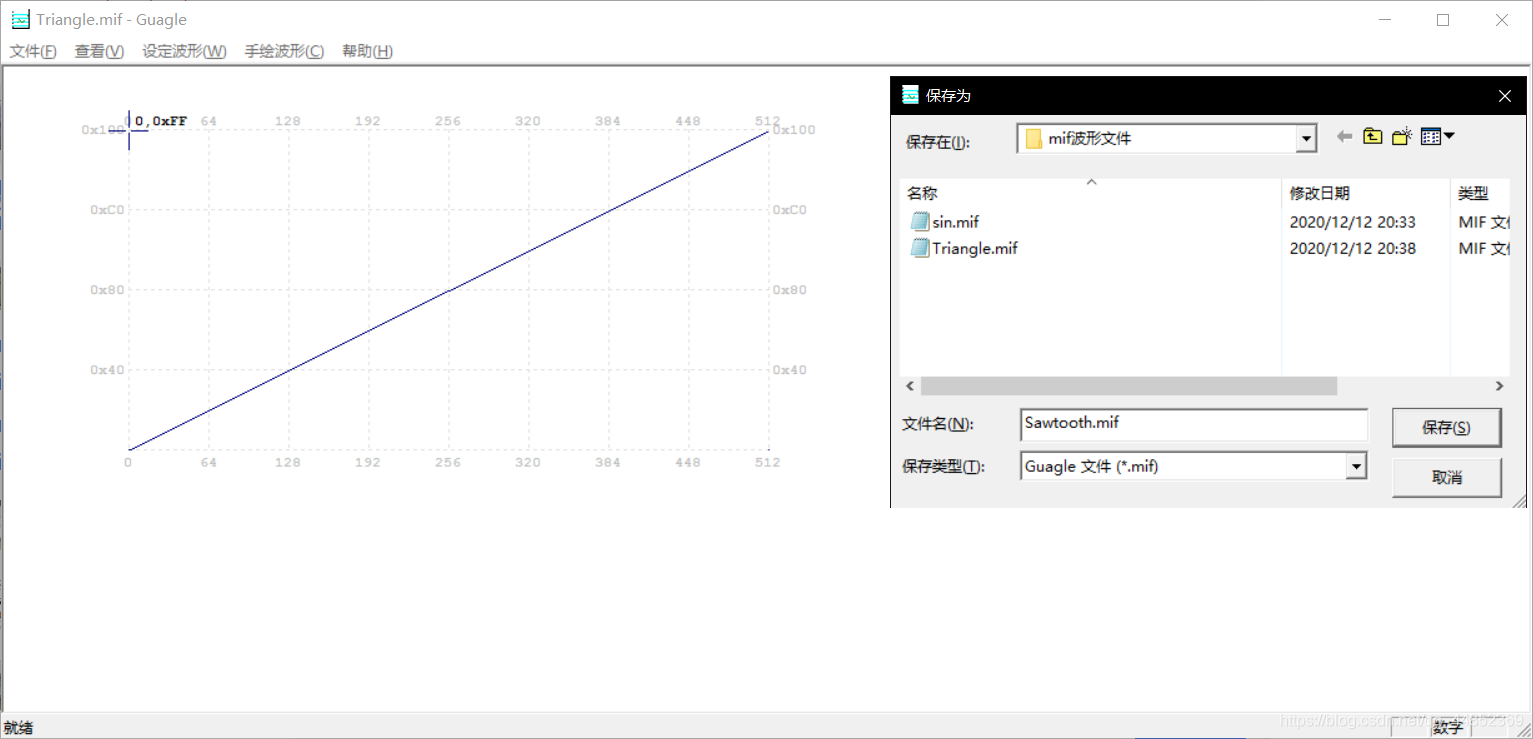Click the file list scroll right arrow

1499,386
